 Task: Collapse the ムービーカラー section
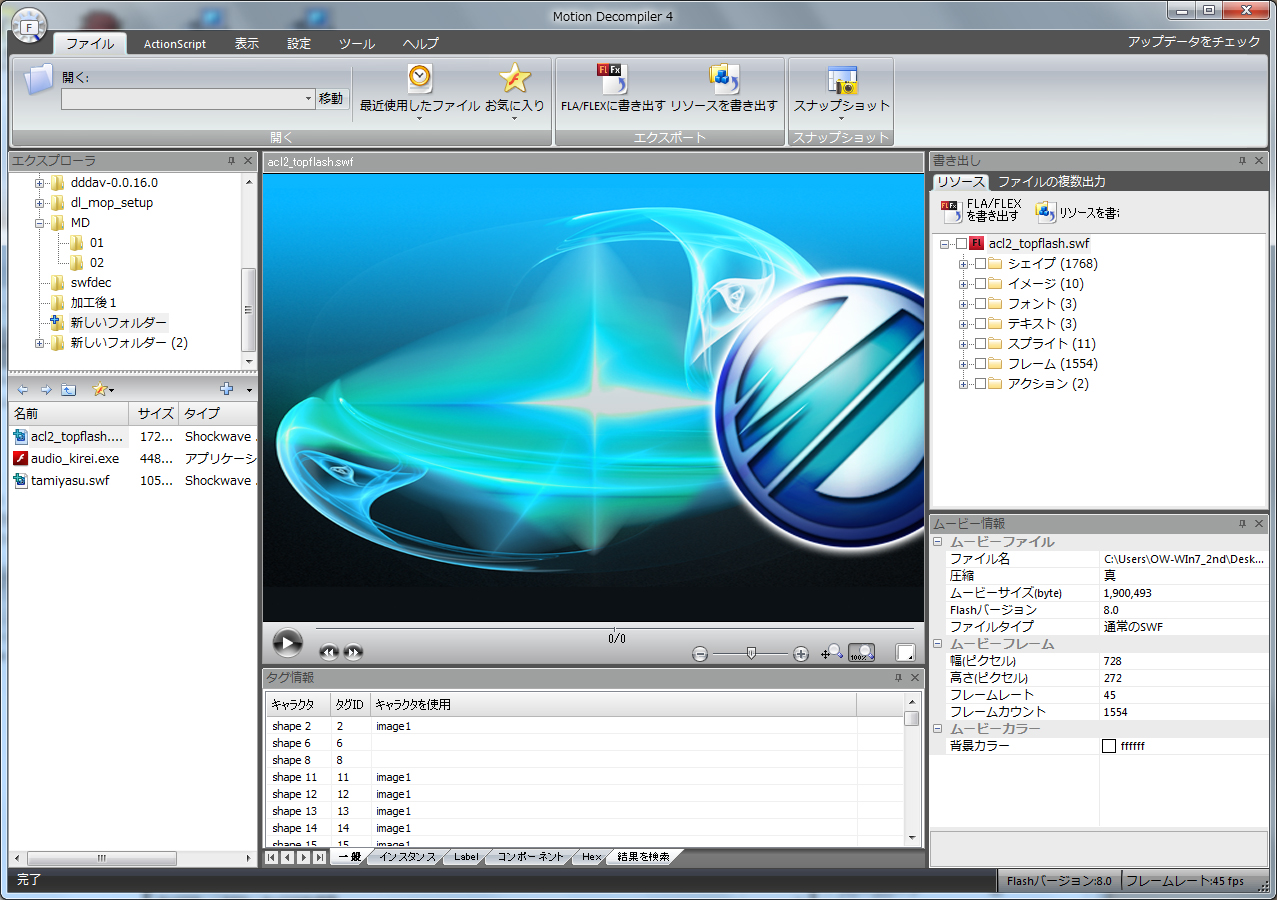tap(938, 729)
